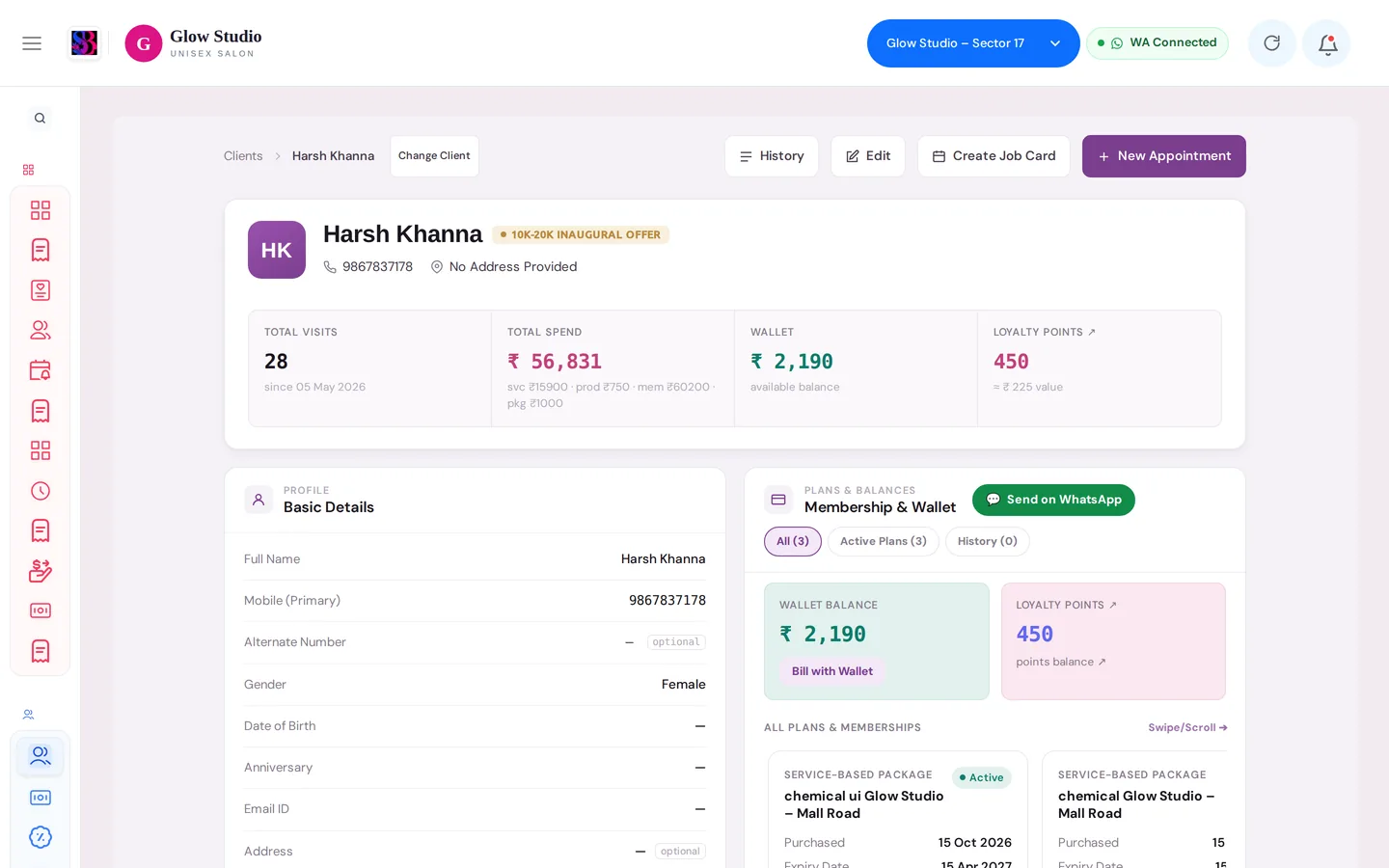Image resolution: width=1389 pixels, height=868 pixels.
Task: Select the All (3) filter tab
Action: (x=793, y=541)
